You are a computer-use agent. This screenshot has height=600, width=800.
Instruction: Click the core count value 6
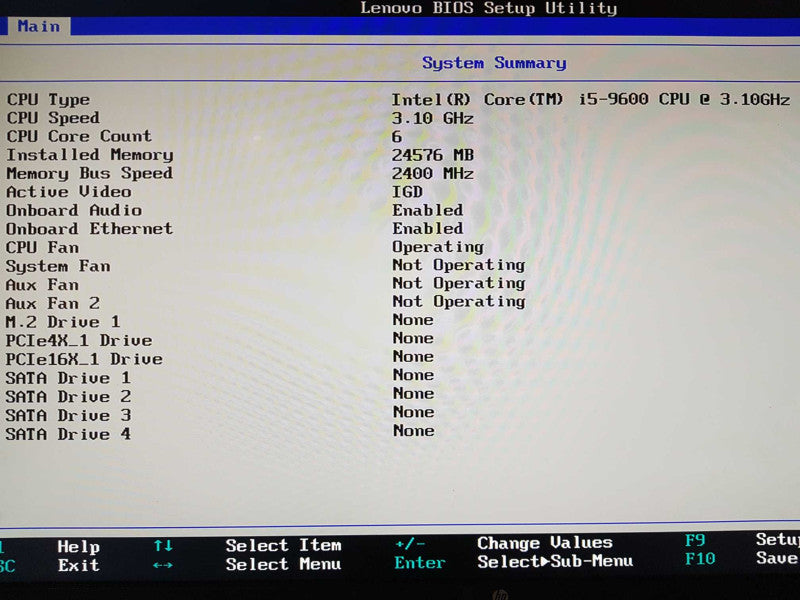[397, 137]
